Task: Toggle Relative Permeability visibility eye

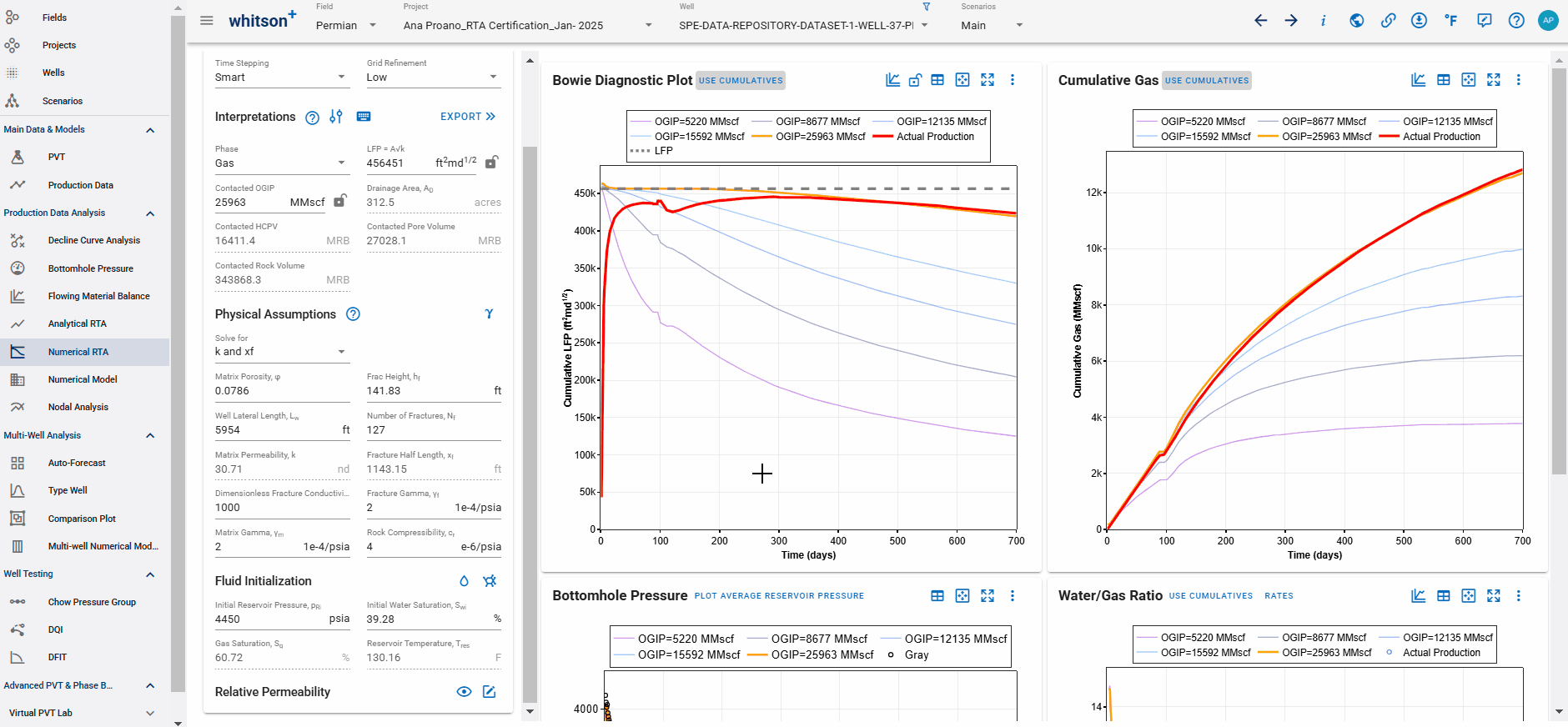Action: [464, 692]
